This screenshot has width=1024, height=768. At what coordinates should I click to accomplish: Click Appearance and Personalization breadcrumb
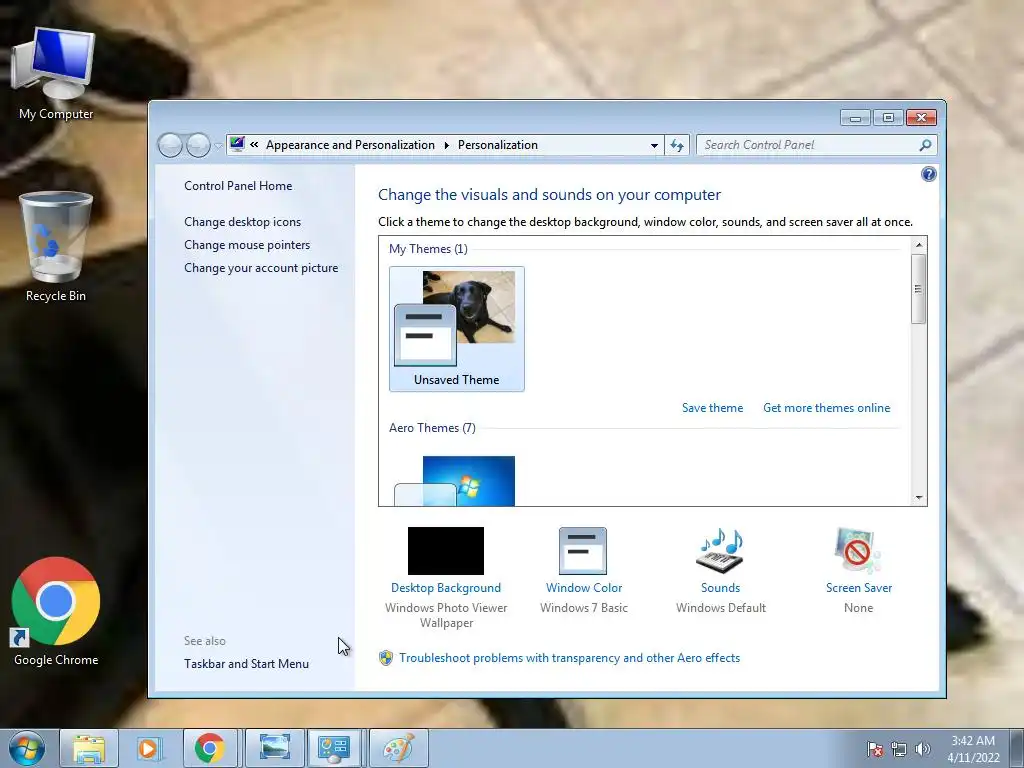tap(350, 145)
